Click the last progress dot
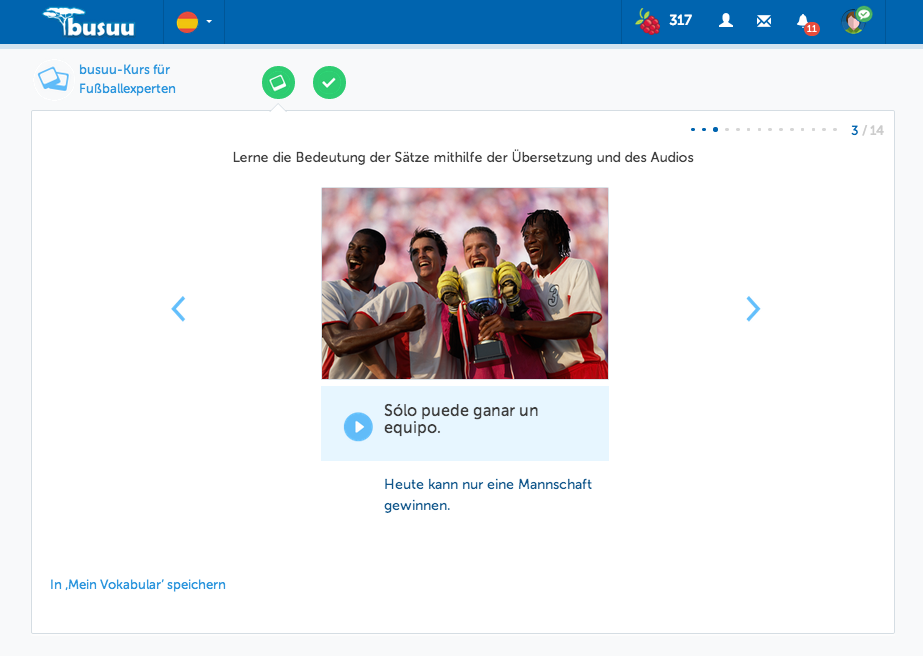This screenshot has height=656, width=923. [x=835, y=130]
